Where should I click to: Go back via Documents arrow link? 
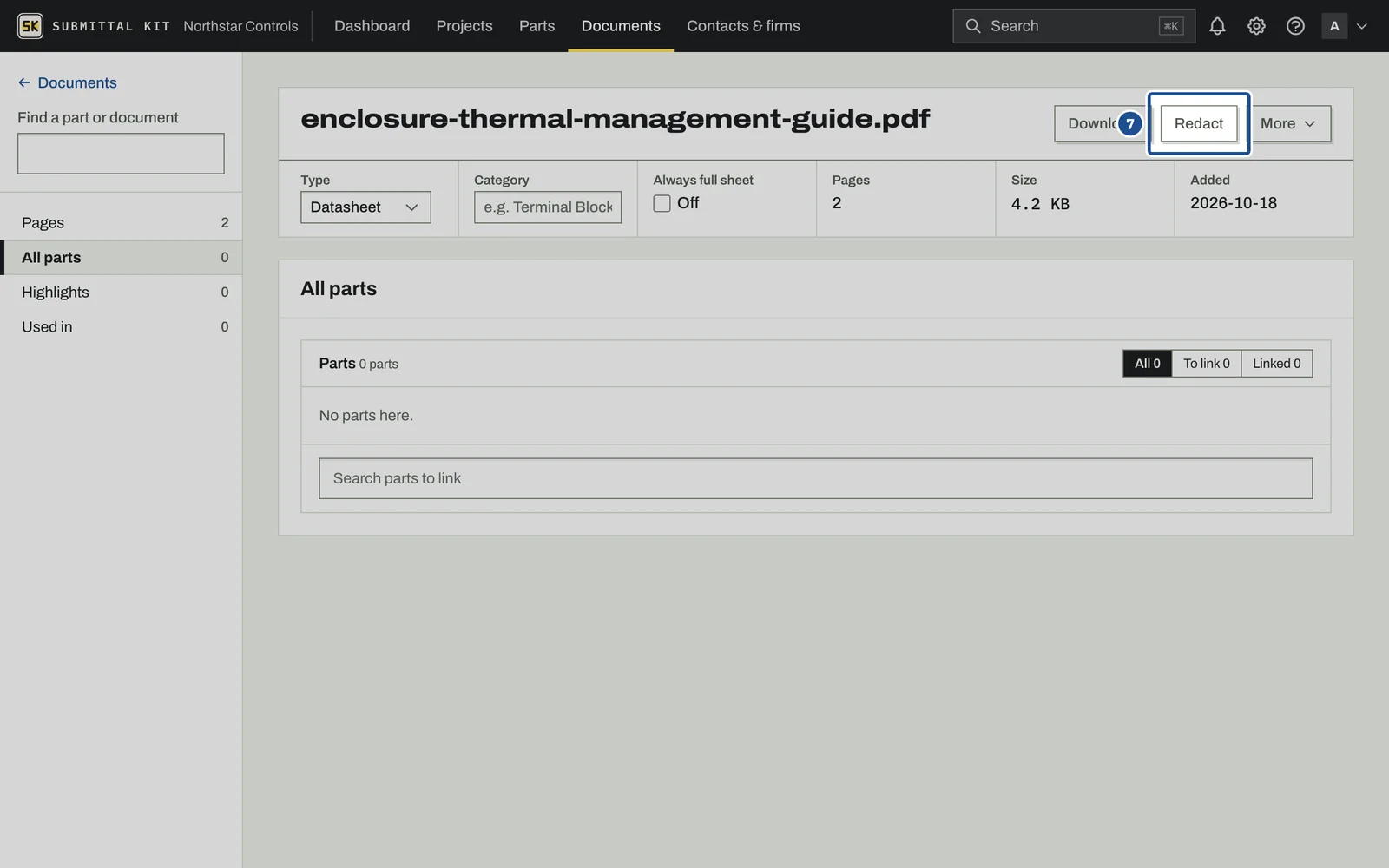pos(68,82)
